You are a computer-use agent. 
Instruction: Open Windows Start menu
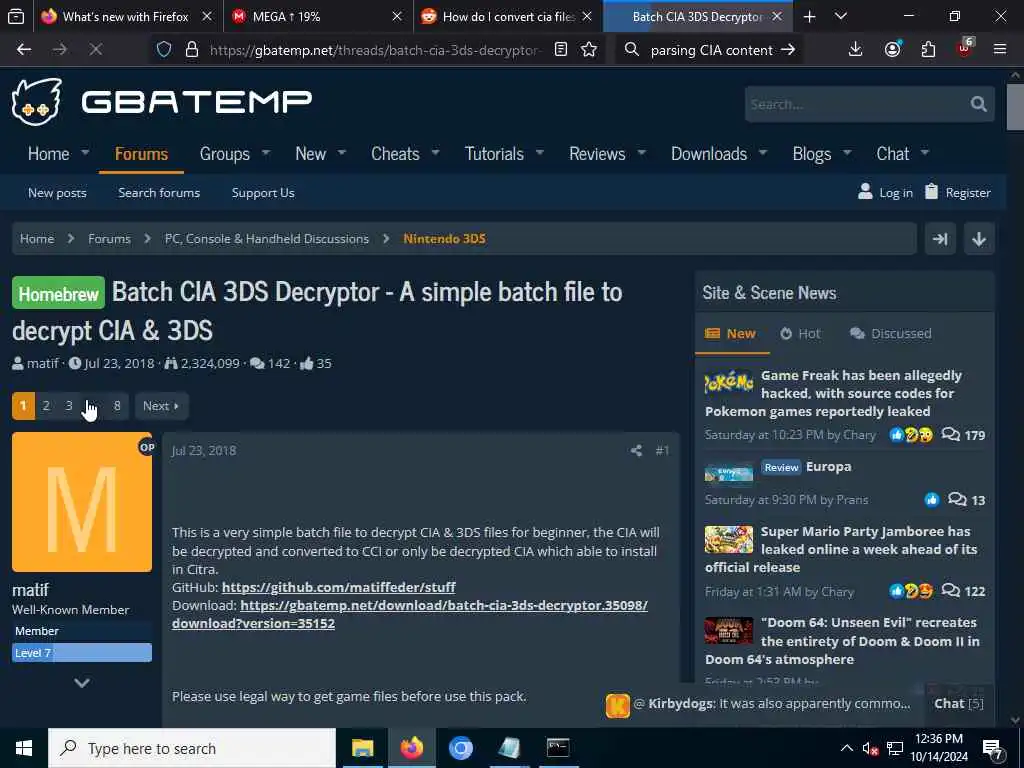(x=24, y=748)
